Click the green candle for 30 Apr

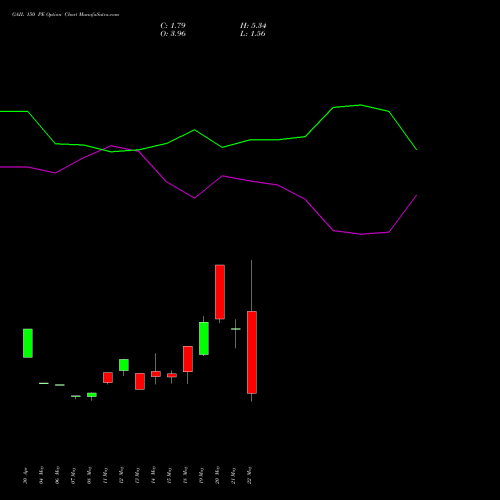click(x=28, y=343)
